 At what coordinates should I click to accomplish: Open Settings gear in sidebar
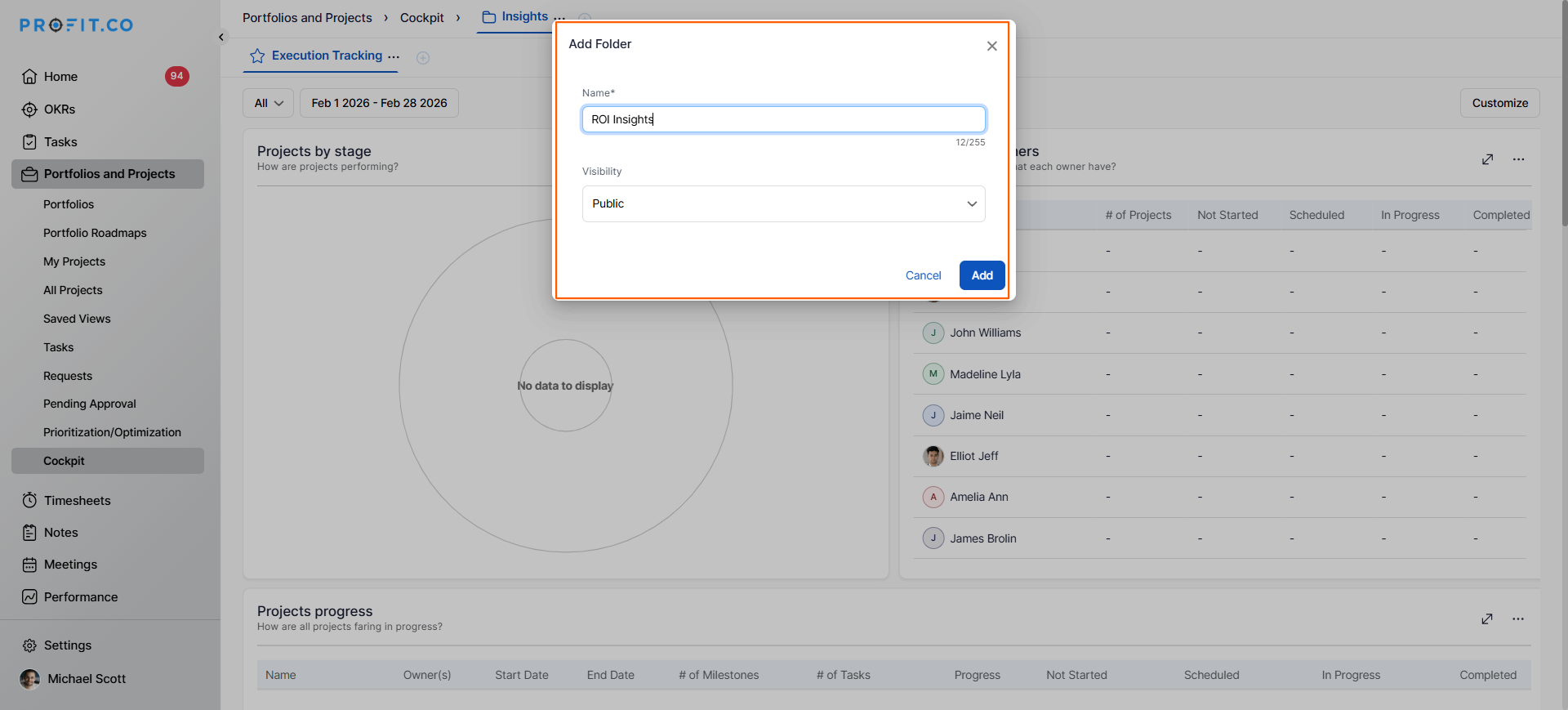tap(30, 645)
